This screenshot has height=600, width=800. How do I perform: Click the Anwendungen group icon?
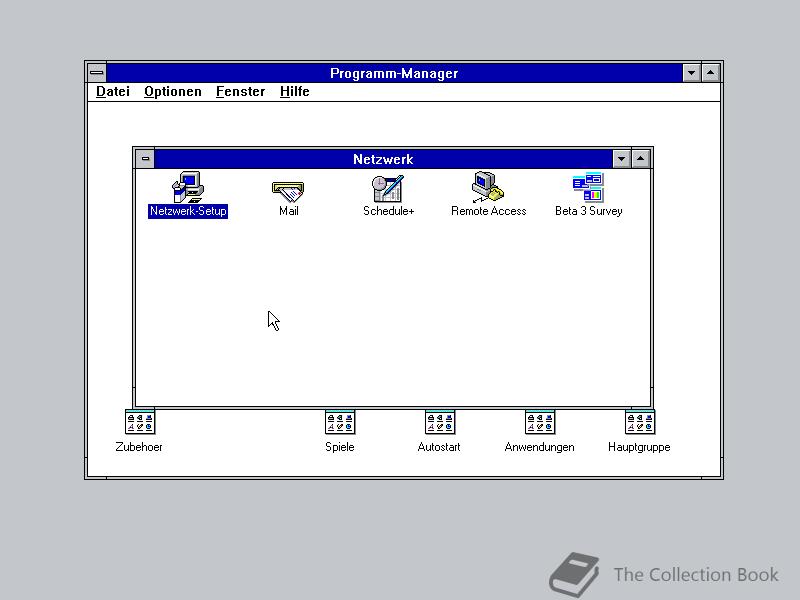click(x=540, y=422)
